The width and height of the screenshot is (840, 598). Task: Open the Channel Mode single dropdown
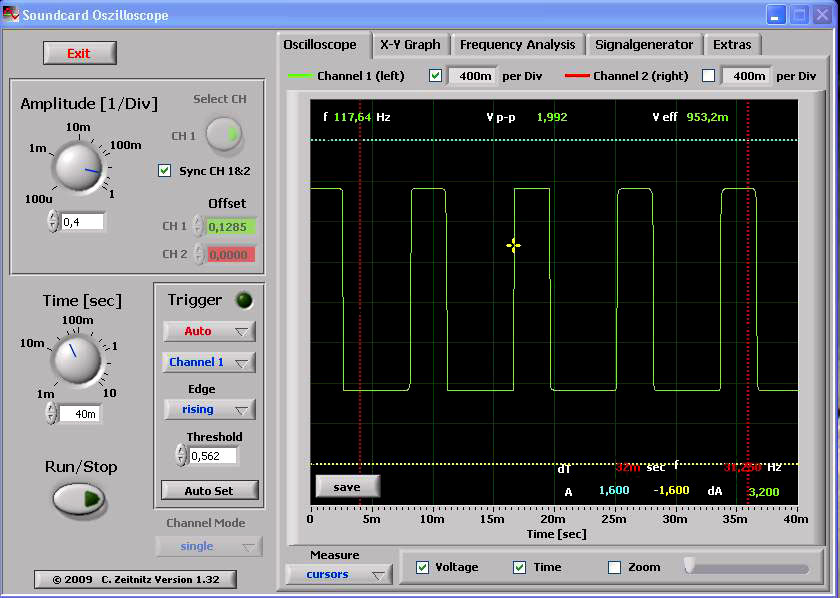click(x=209, y=546)
